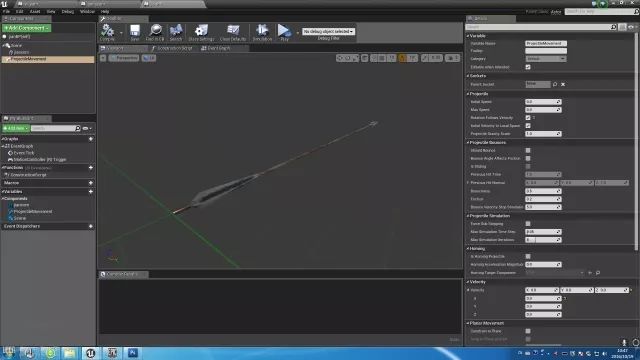Open the Construction Script tab
This screenshot has height=360, width=640.
click(x=172, y=48)
